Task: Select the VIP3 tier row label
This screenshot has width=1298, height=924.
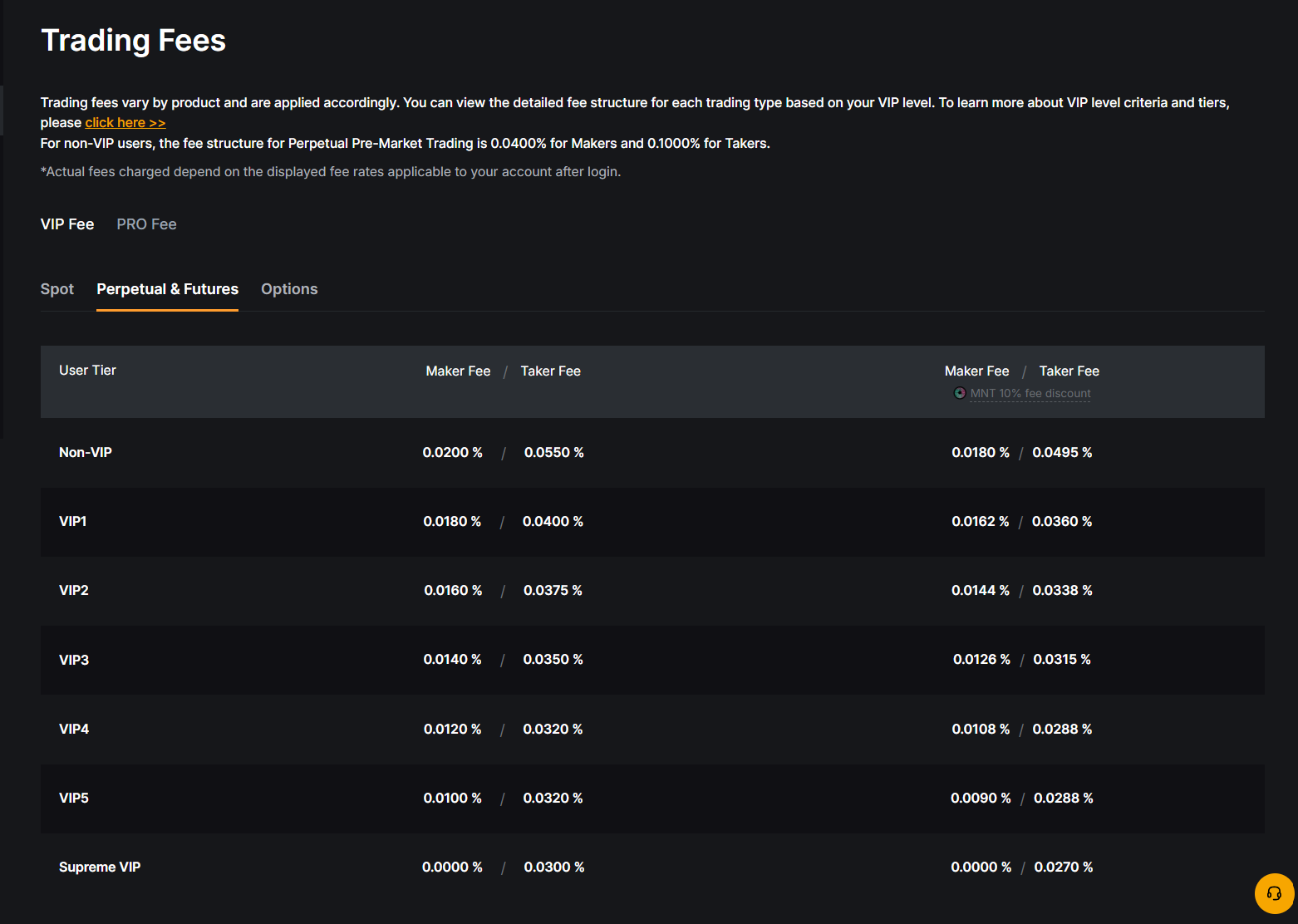Action: pyautogui.click(x=74, y=661)
